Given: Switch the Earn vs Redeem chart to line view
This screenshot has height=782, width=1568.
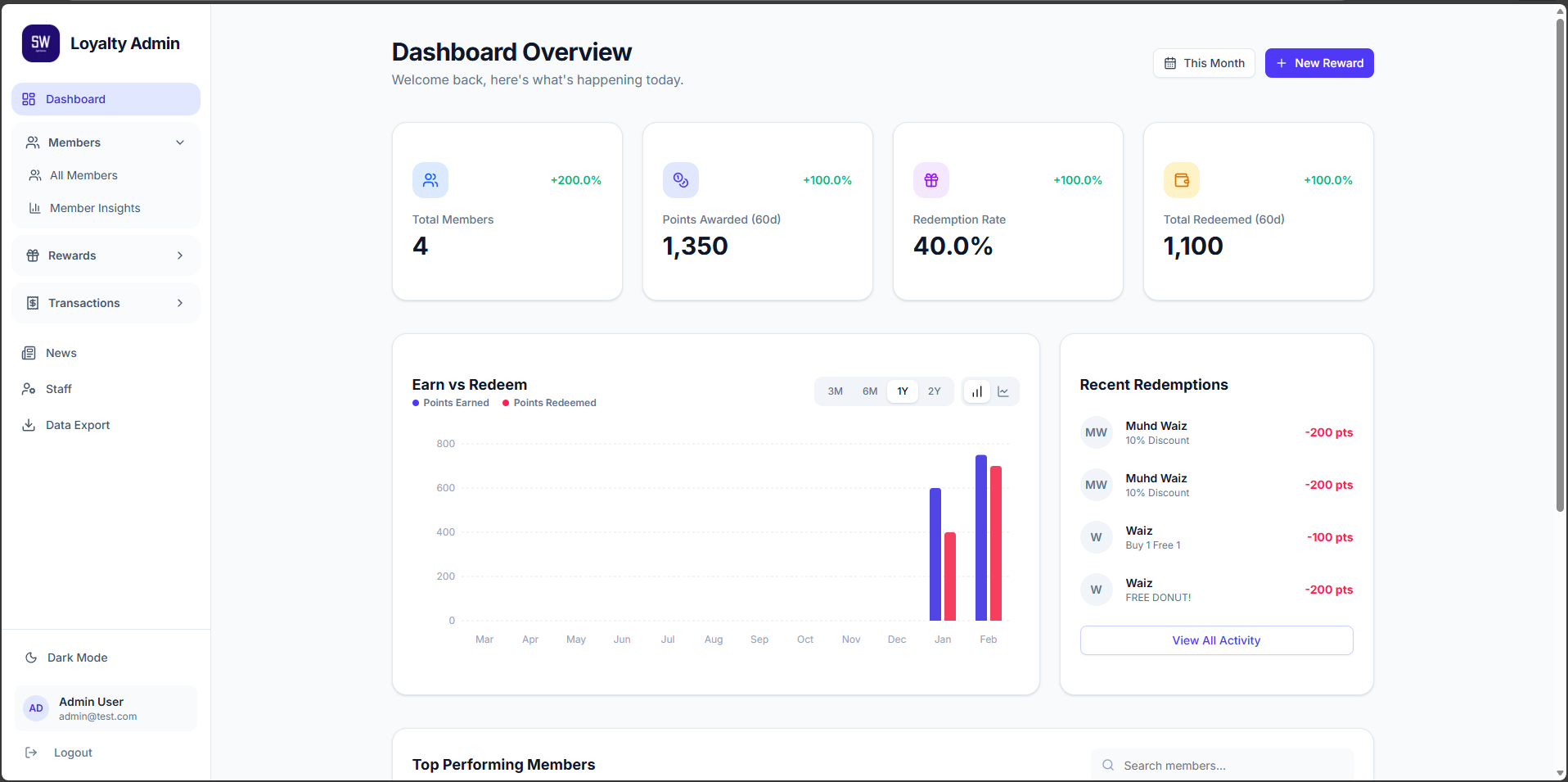Looking at the screenshot, I should [x=1003, y=391].
